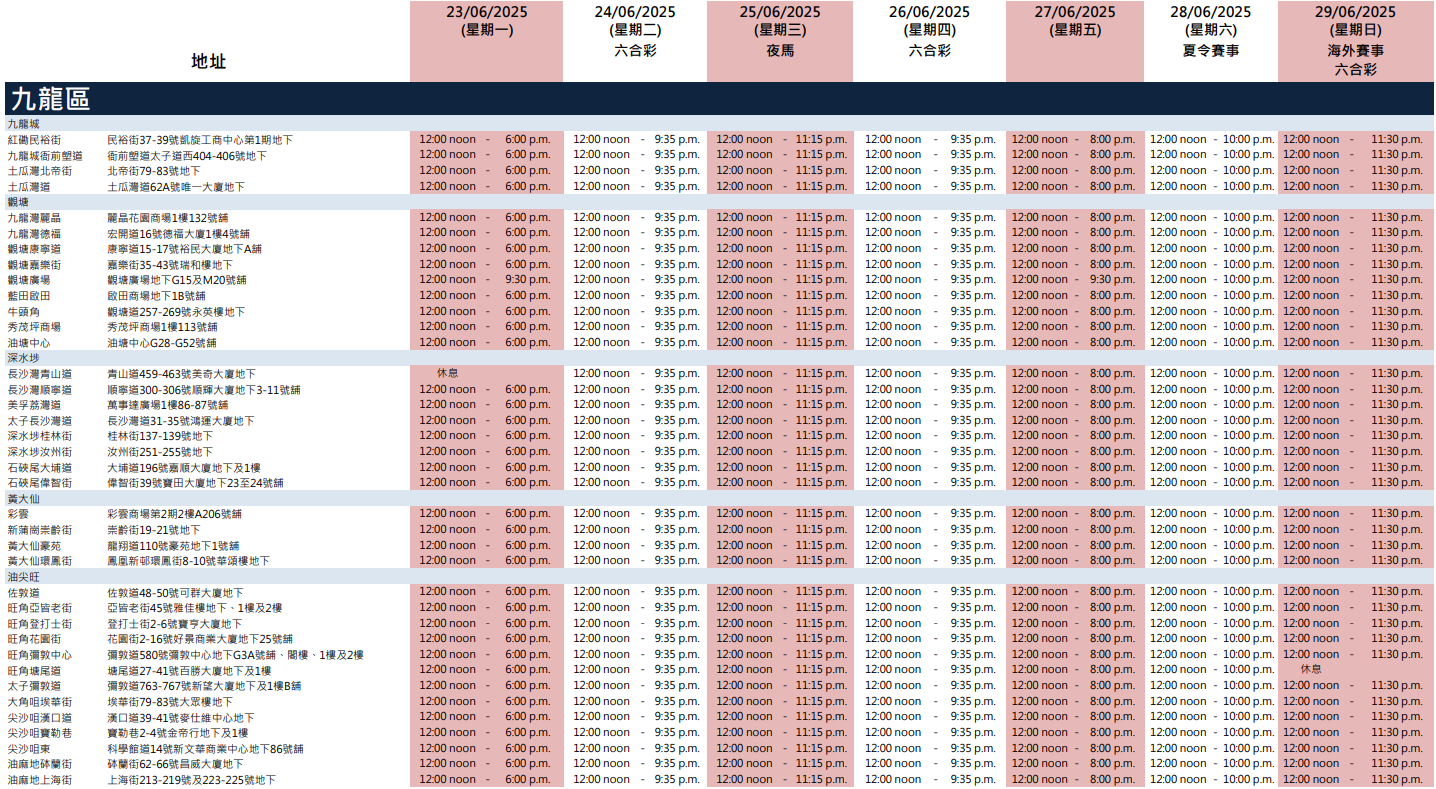Select the 尖沙咀東 branch name
Image resolution: width=1436 pixels, height=789 pixels.
tap(29, 748)
